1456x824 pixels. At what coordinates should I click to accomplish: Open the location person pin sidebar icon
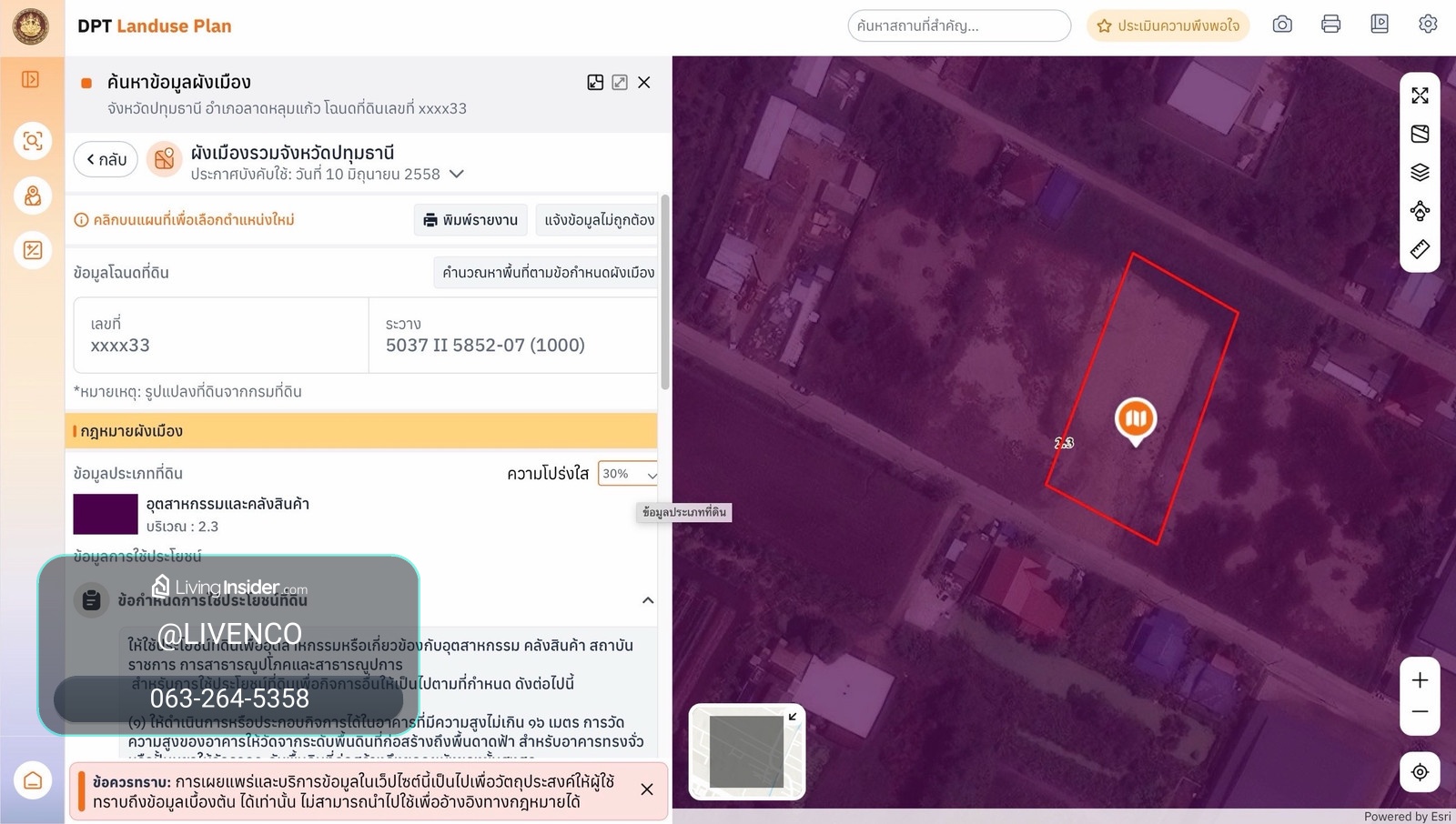33,196
